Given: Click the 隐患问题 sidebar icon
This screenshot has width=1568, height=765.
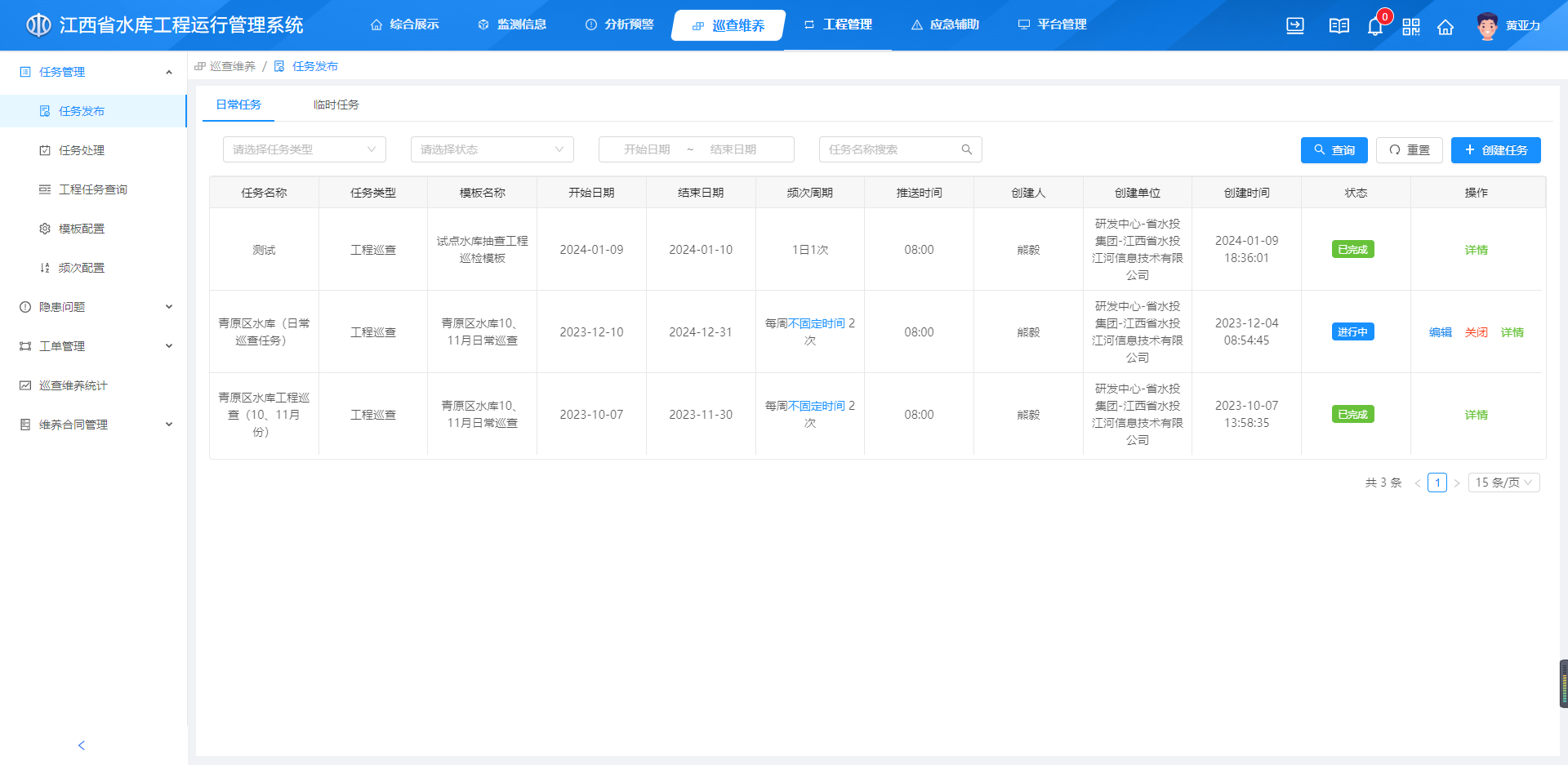Looking at the screenshot, I should [x=25, y=307].
